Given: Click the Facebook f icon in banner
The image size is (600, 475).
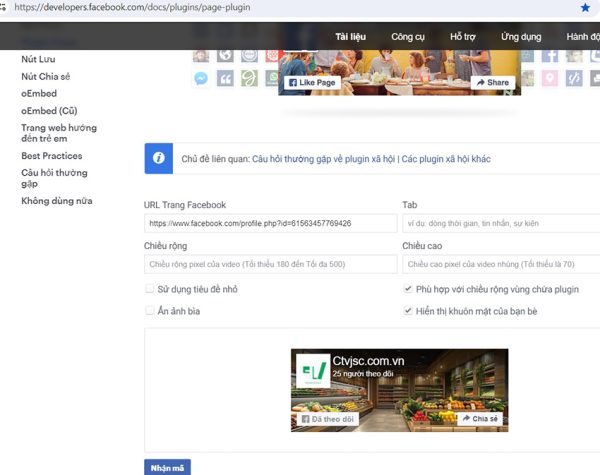Looking at the screenshot, I should [549, 56].
